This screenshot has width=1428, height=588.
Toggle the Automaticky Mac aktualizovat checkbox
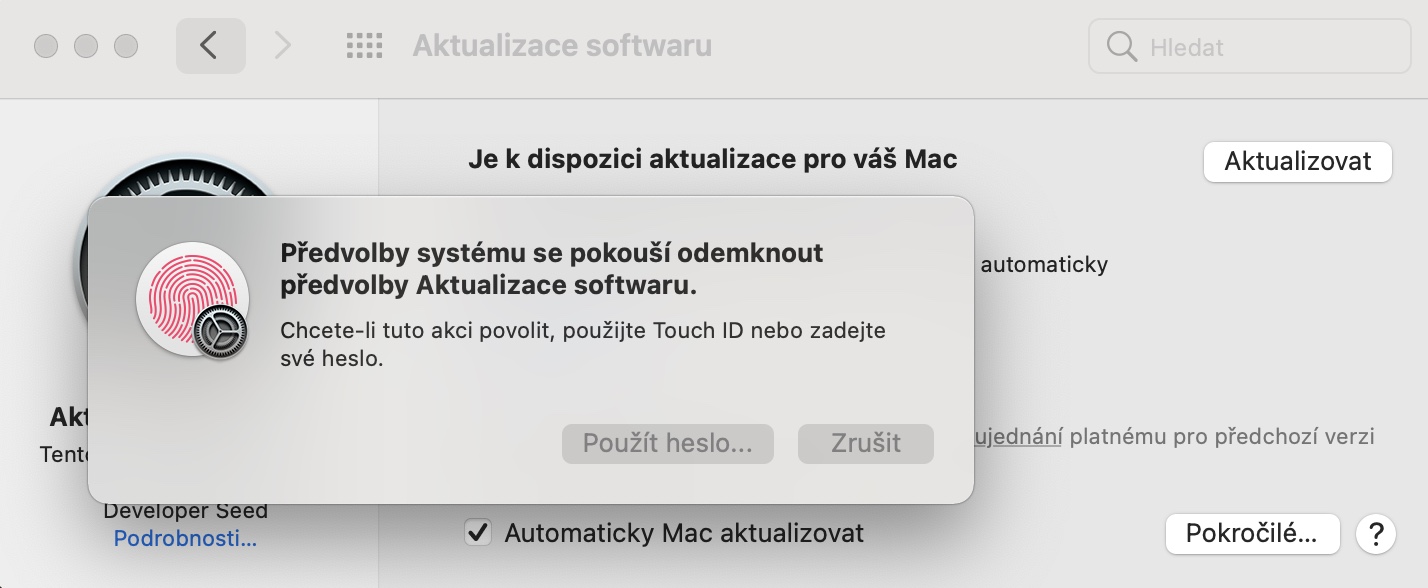pyautogui.click(x=478, y=533)
